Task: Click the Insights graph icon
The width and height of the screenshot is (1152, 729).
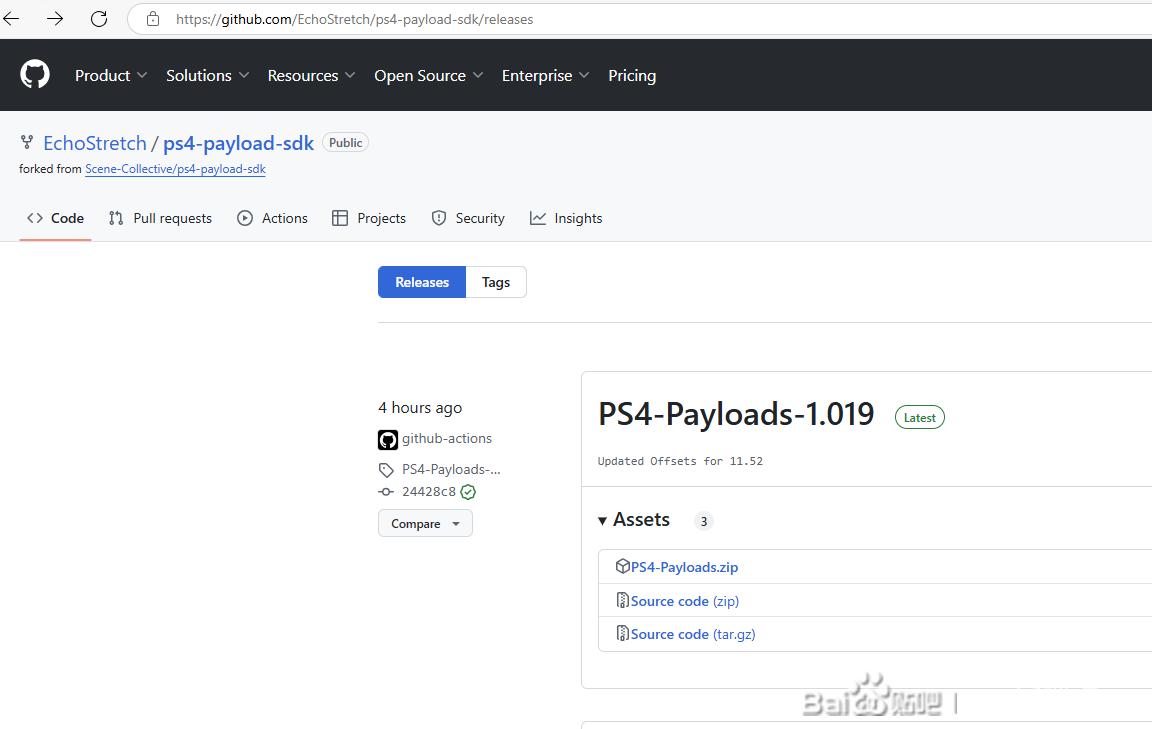Action: (538, 218)
